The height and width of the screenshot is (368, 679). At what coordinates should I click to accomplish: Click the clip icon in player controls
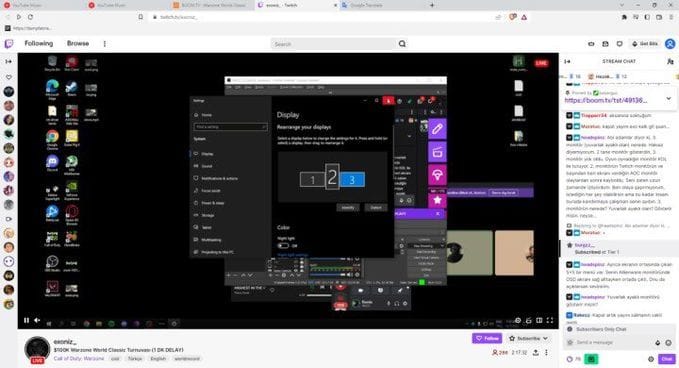[528, 320]
